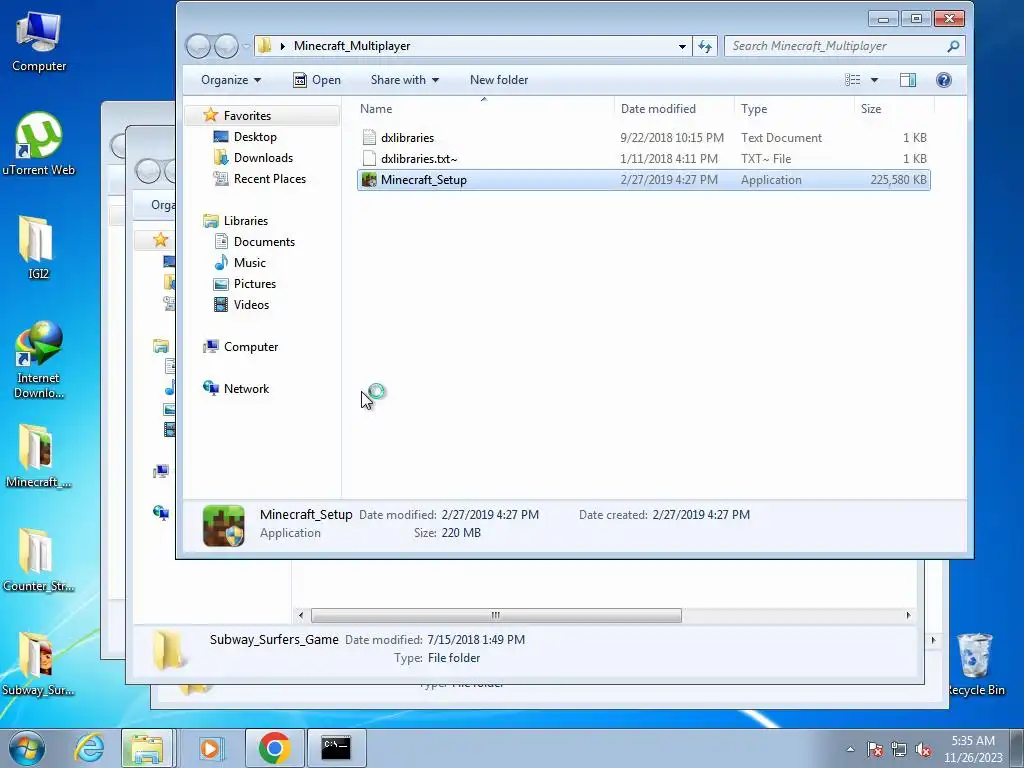Refresh the Minecraft_Multiplayer folder

(x=705, y=46)
